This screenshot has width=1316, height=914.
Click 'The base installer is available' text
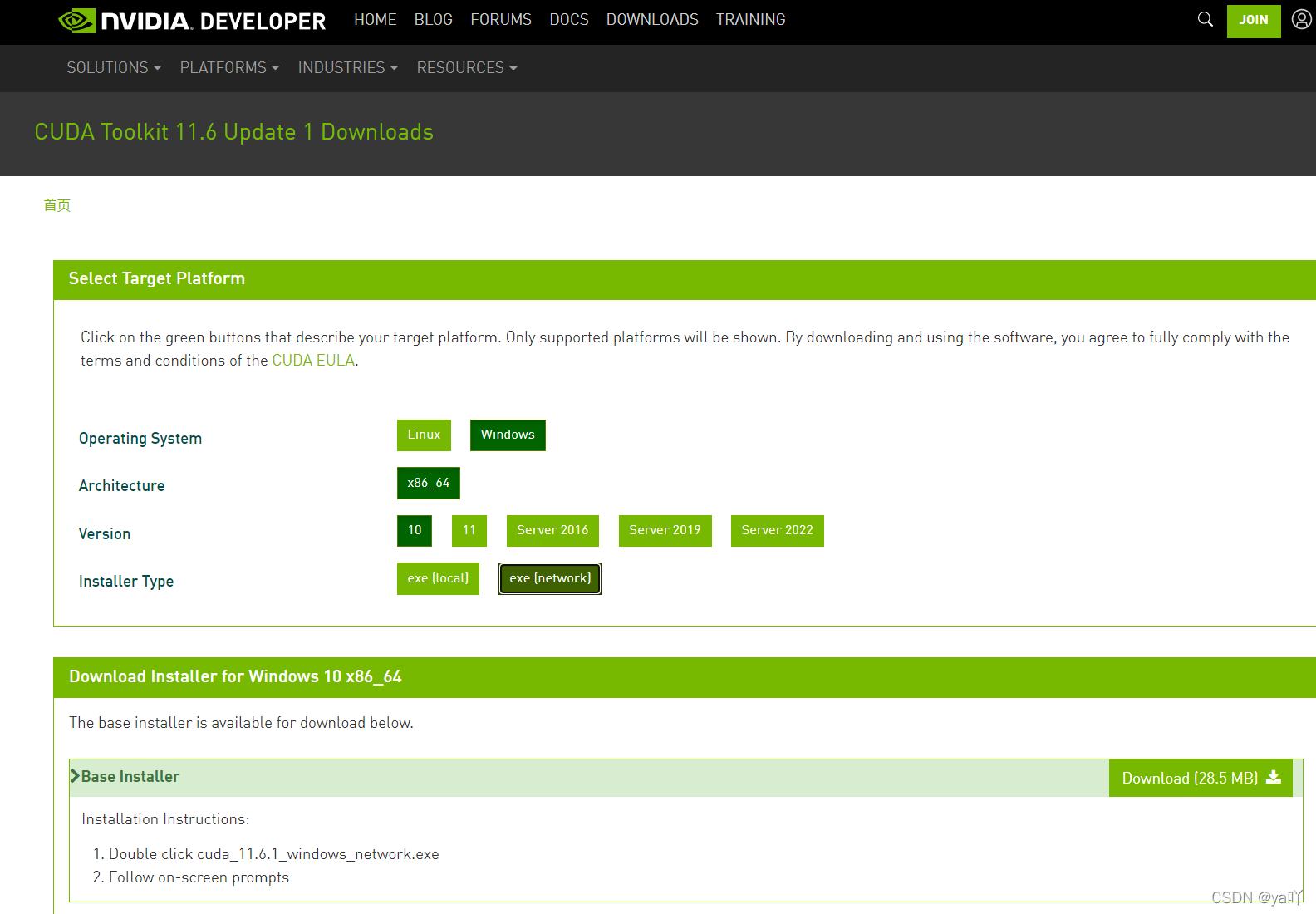tap(241, 723)
